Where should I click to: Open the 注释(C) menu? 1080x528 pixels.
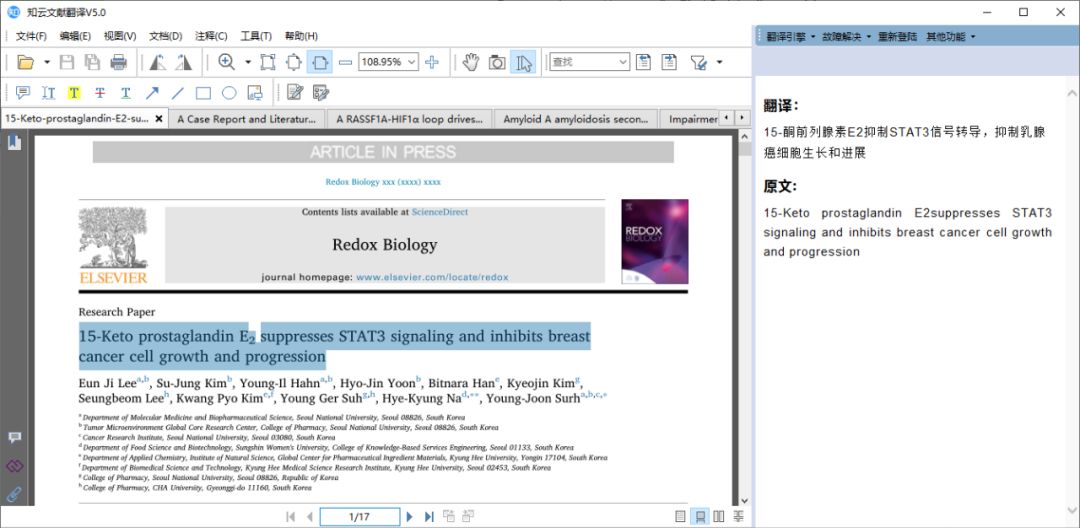[x=211, y=36]
